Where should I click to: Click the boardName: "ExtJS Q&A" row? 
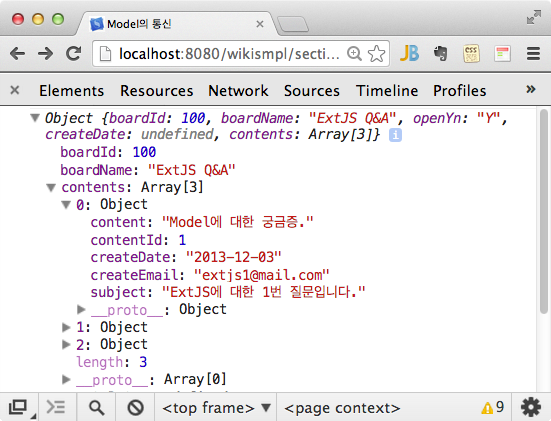click(148, 170)
